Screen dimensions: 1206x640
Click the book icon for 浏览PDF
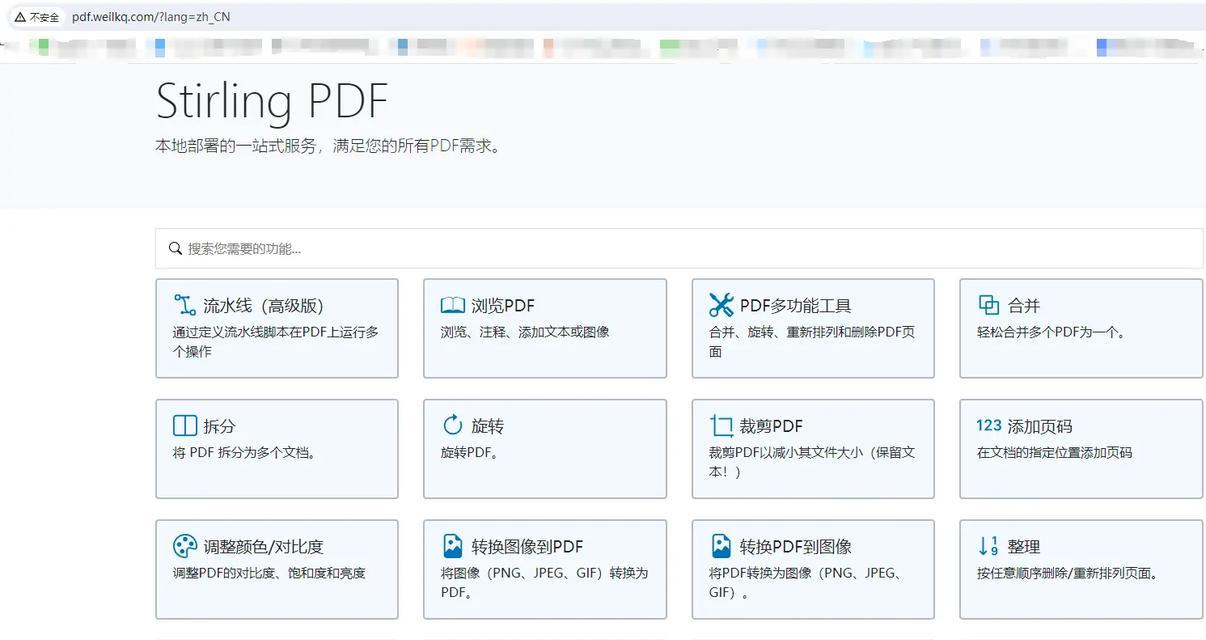pos(453,305)
